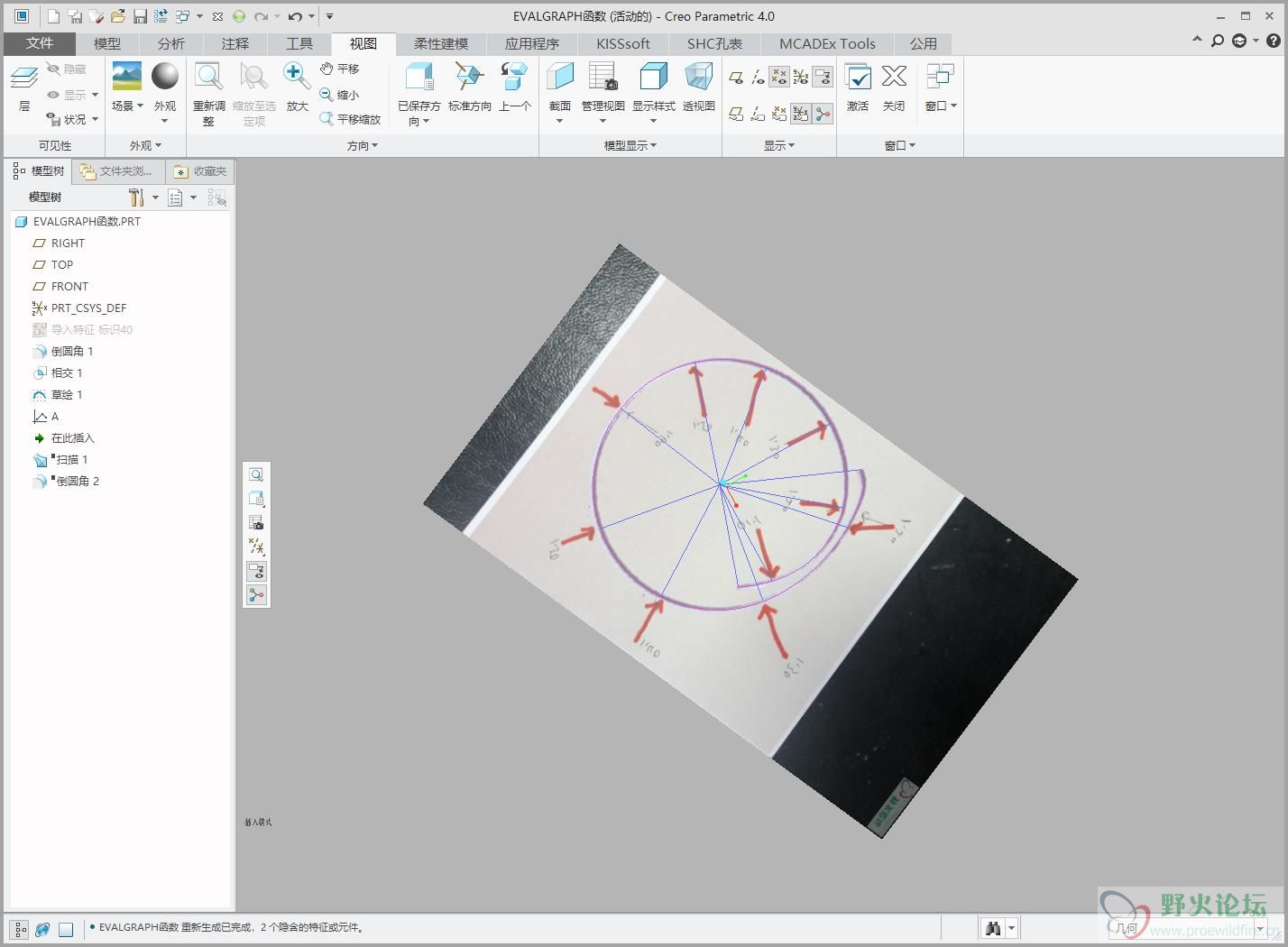Open the 收藏夹 favorites tab
The image size is (1288, 947).
coord(200,170)
